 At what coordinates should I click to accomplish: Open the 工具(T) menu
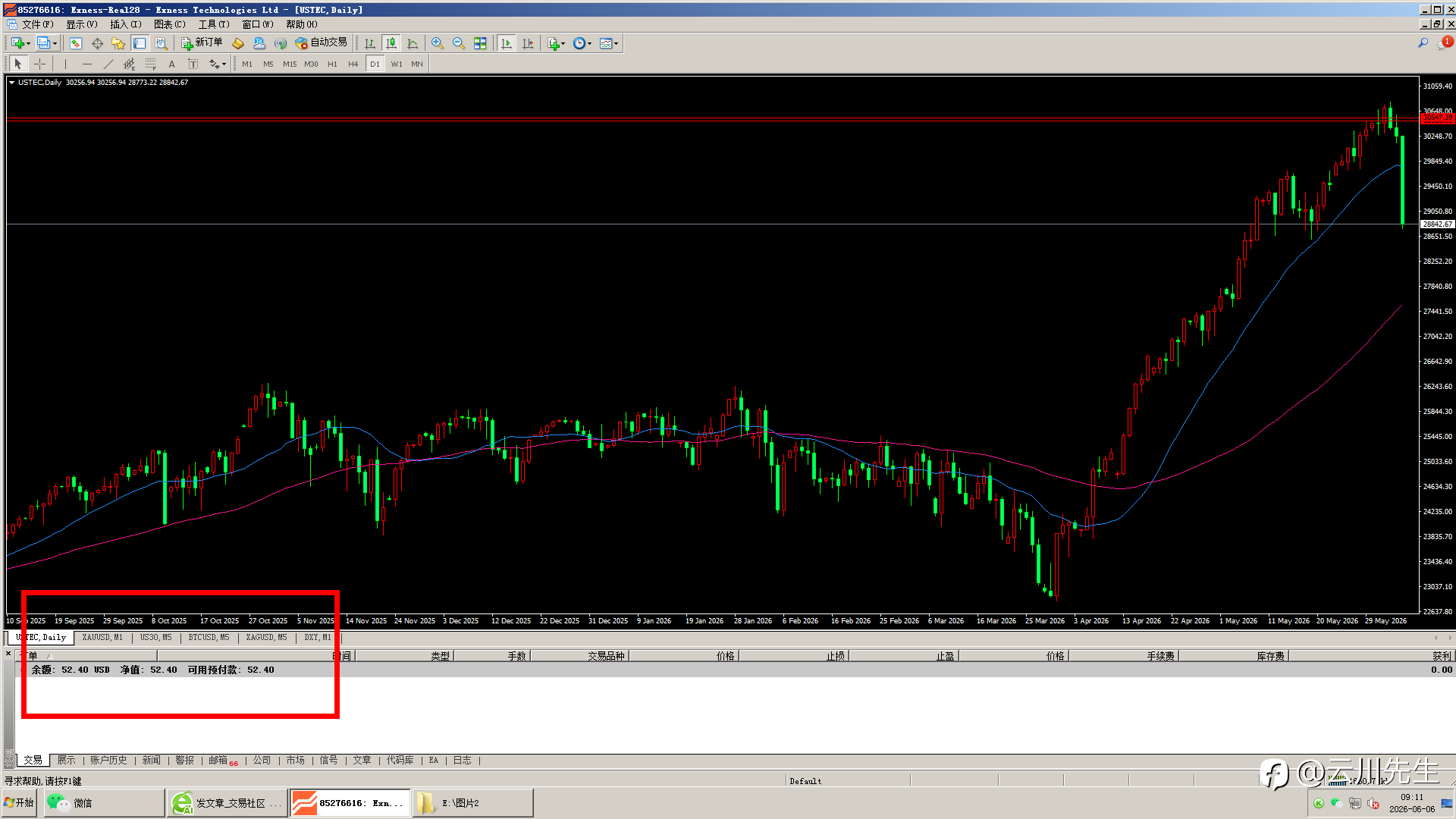(x=214, y=24)
